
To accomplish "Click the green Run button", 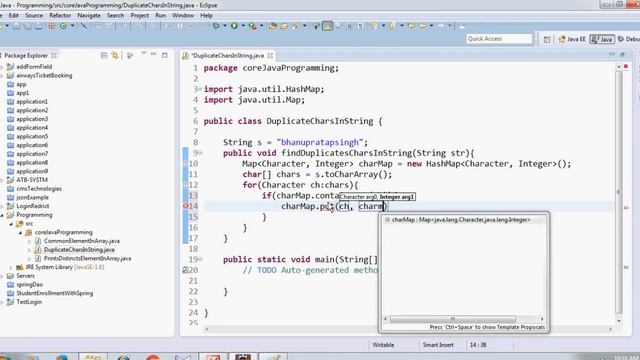I will [x=234, y=26].
